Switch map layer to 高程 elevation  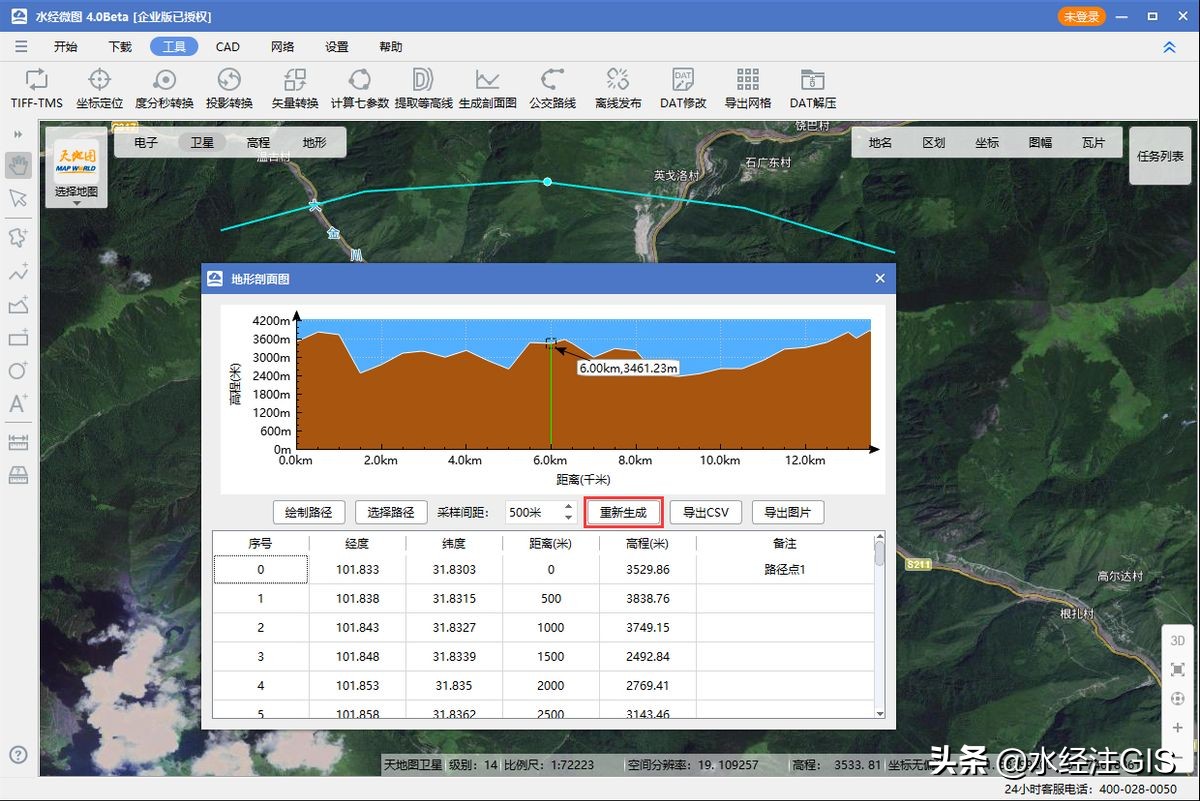(x=258, y=143)
